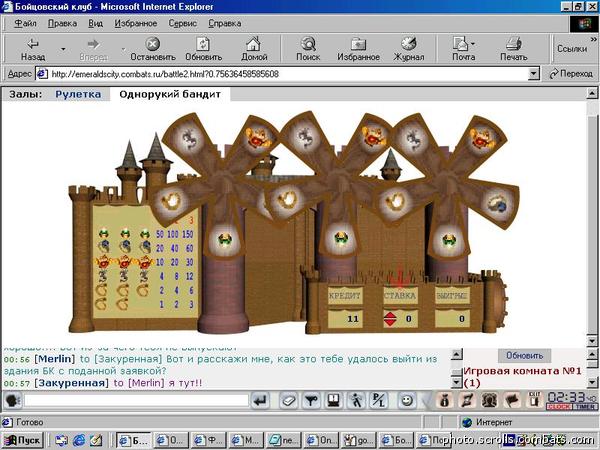Image resolution: width=600 pixels, height=450 pixels.
Task: Open the Справка menu
Action: click(225, 23)
